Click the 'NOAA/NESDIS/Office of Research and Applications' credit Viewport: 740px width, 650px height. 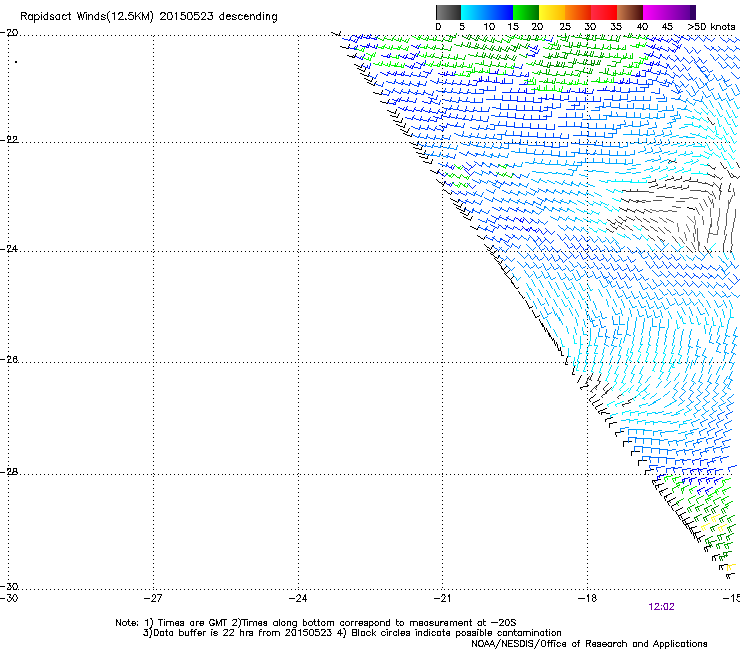589,644
